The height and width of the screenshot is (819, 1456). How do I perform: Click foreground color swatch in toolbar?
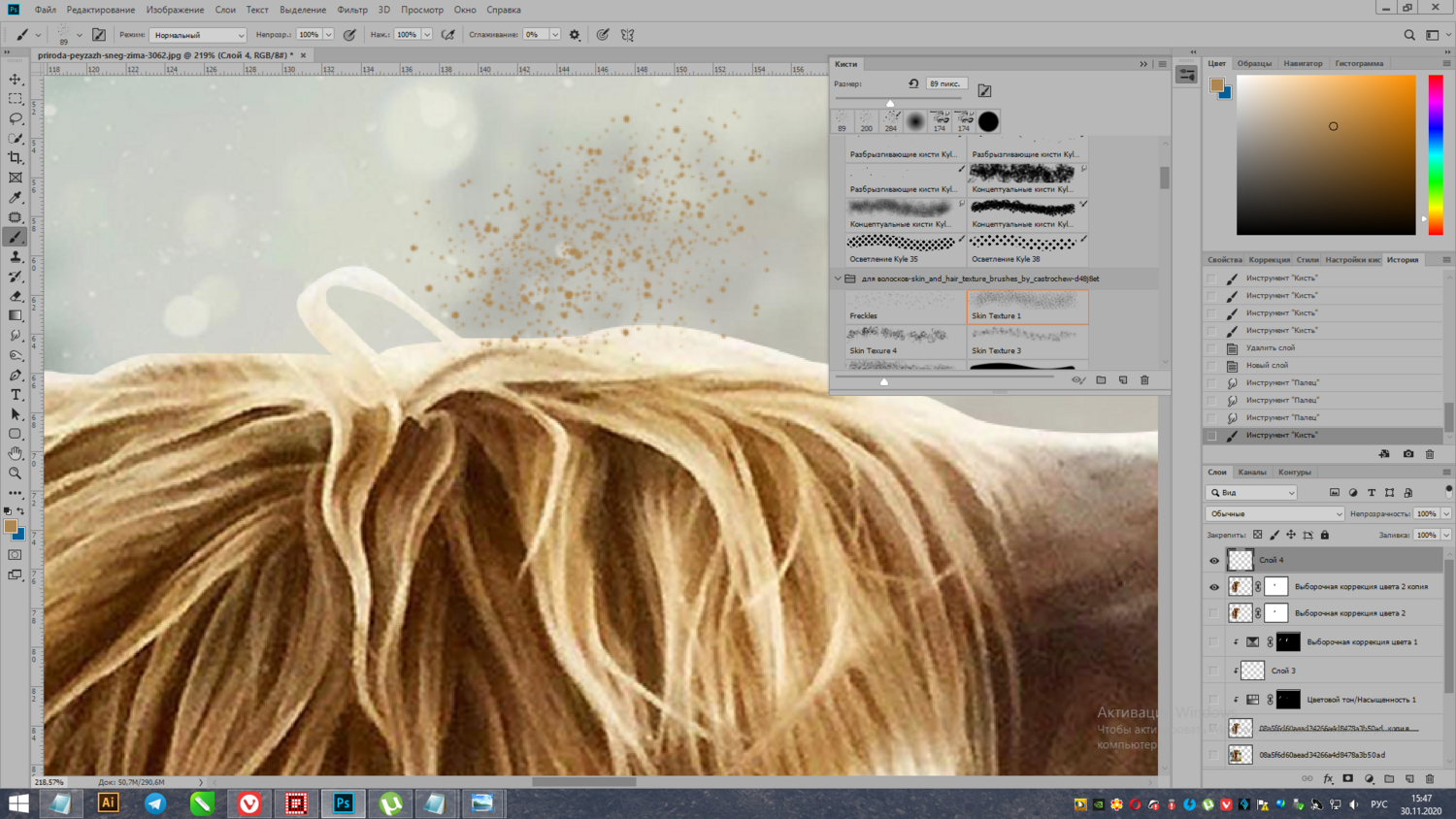pyautogui.click(x=11, y=528)
